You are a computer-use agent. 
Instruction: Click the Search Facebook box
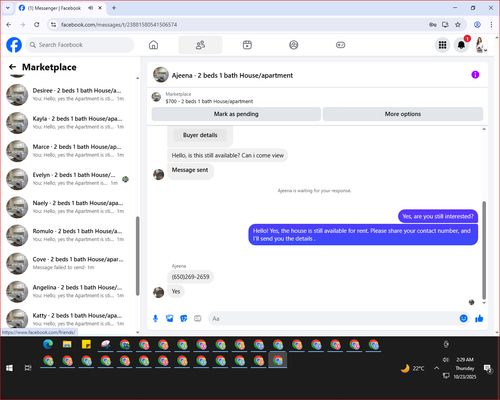tap(80, 45)
